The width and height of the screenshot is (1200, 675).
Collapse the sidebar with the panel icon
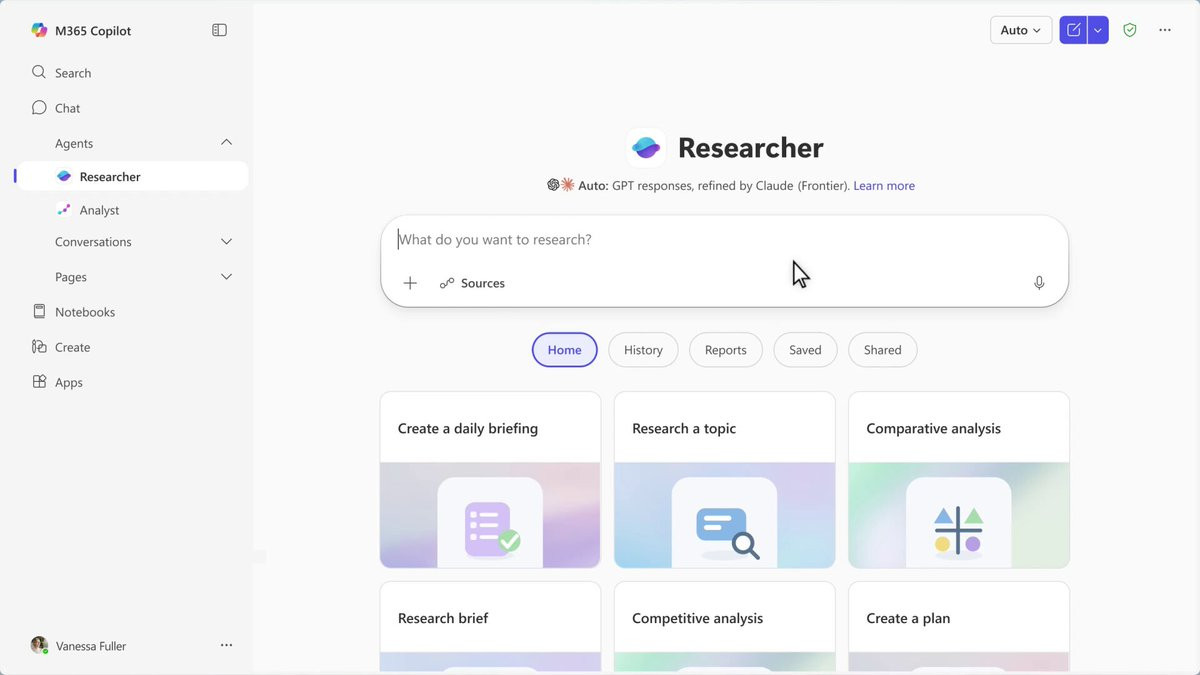click(x=220, y=30)
